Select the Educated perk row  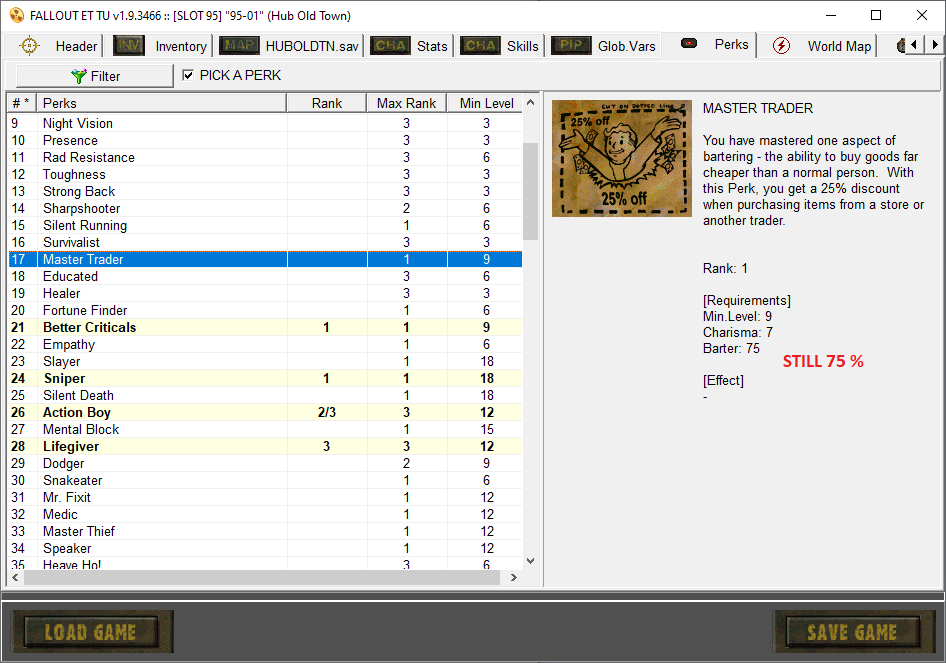tap(265, 276)
